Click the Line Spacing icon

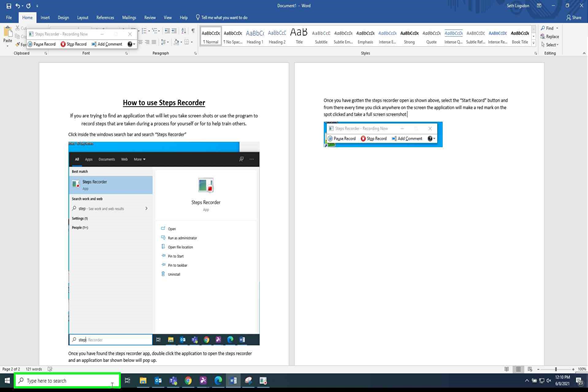tap(164, 42)
